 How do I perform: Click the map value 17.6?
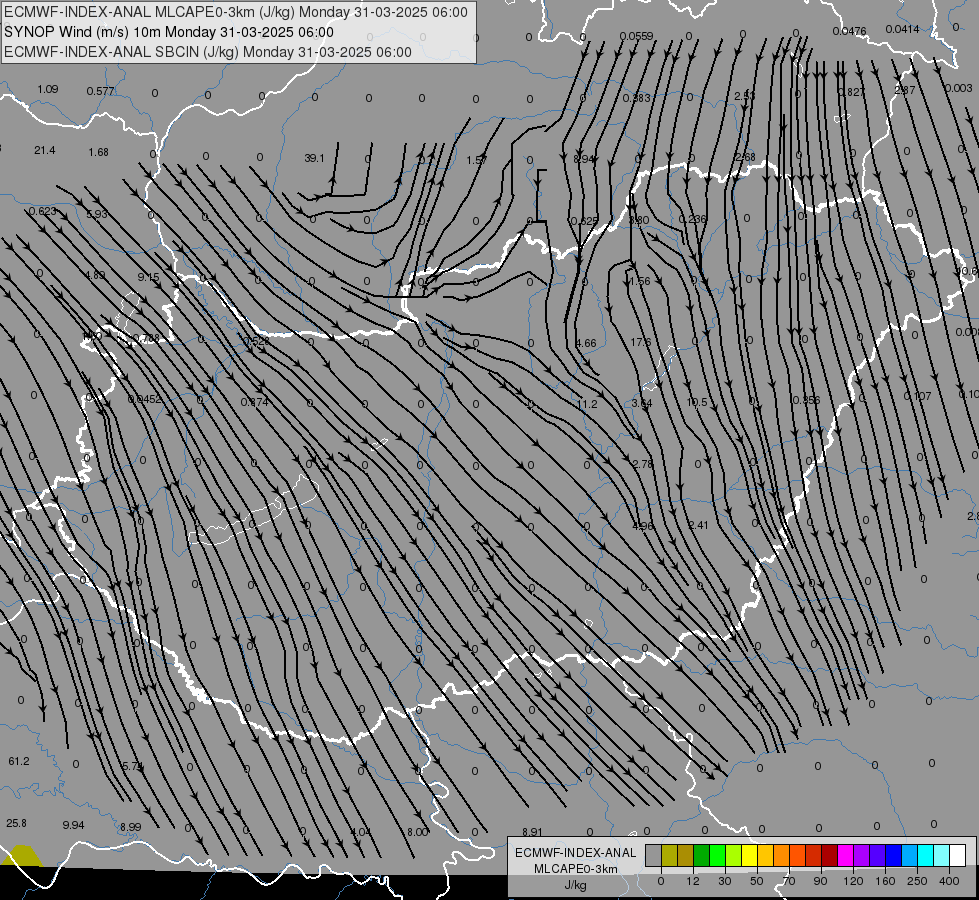(x=641, y=342)
